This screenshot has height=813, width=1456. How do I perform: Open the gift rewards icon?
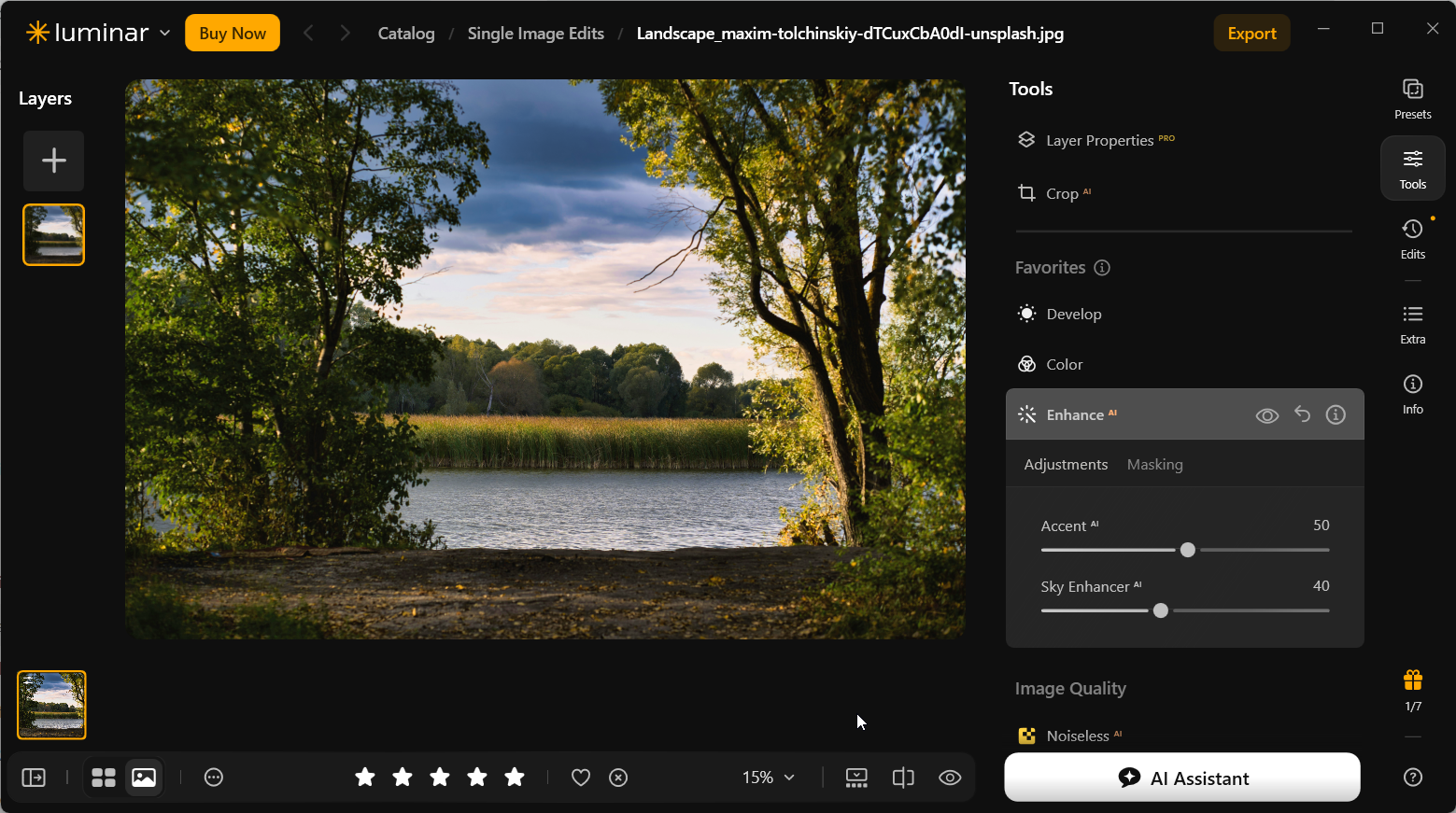(1412, 680)
